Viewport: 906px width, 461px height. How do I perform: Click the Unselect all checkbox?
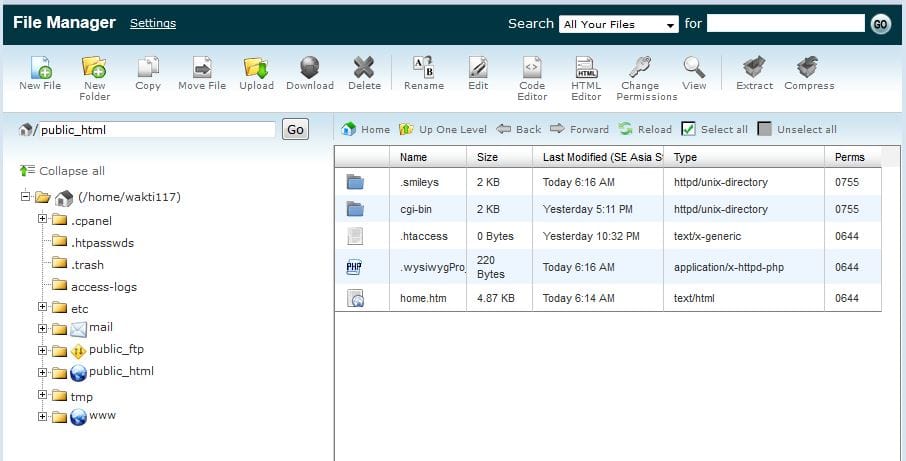[764, 129]
